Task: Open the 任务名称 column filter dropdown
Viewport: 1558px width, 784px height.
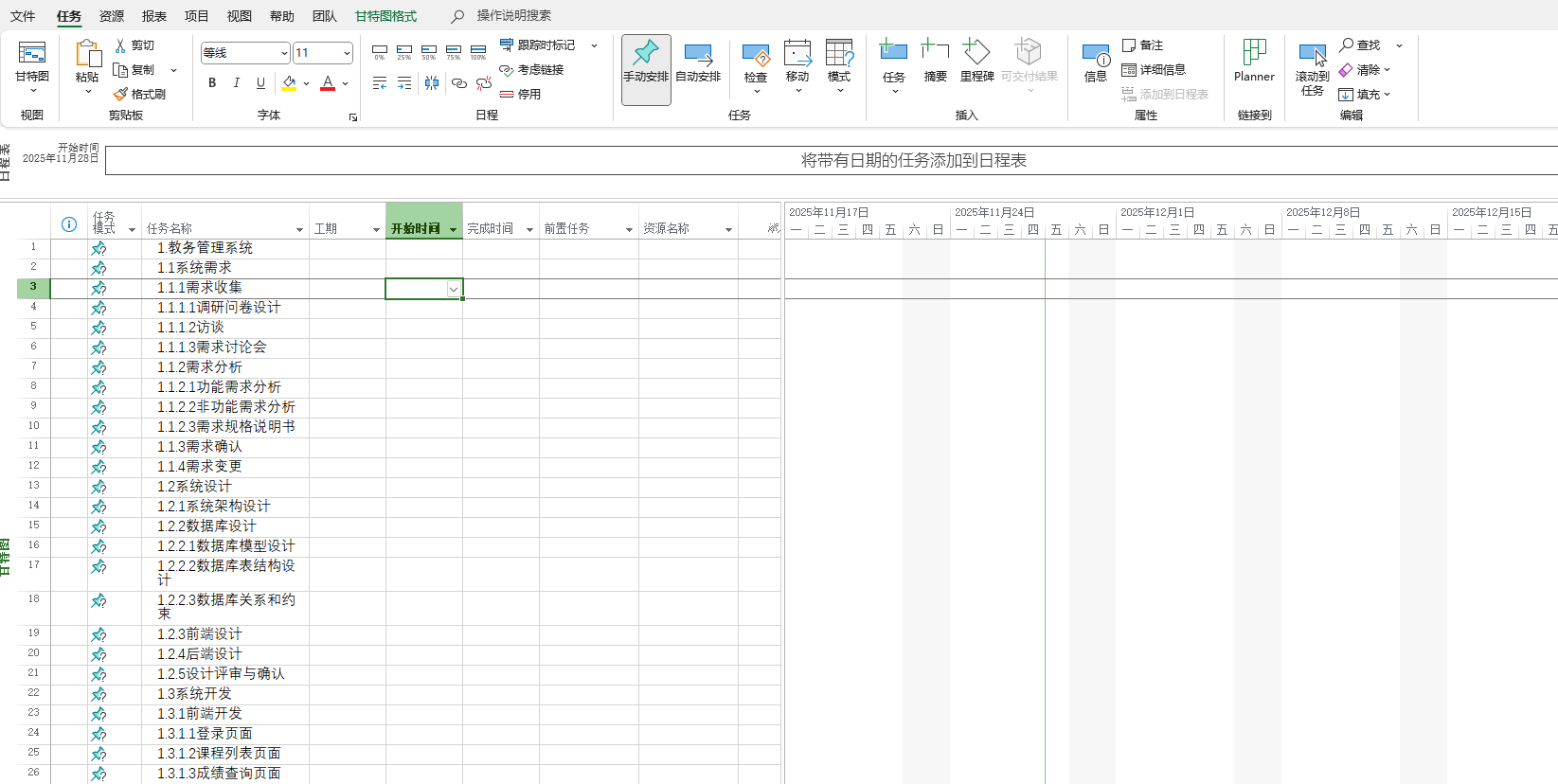Action: pyautogui.click(x=299, y=230)
